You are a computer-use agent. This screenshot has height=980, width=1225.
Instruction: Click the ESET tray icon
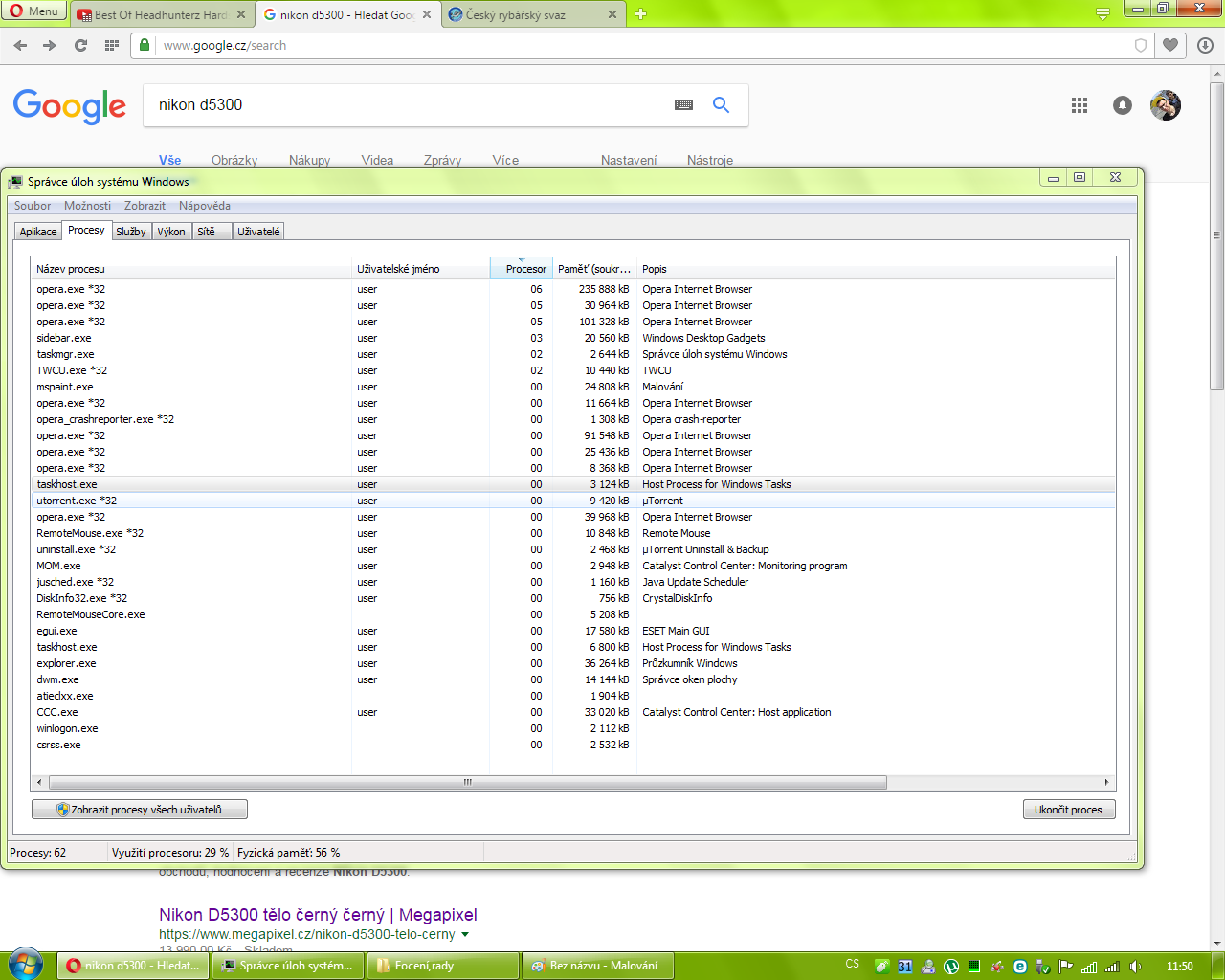[1020, 967]
